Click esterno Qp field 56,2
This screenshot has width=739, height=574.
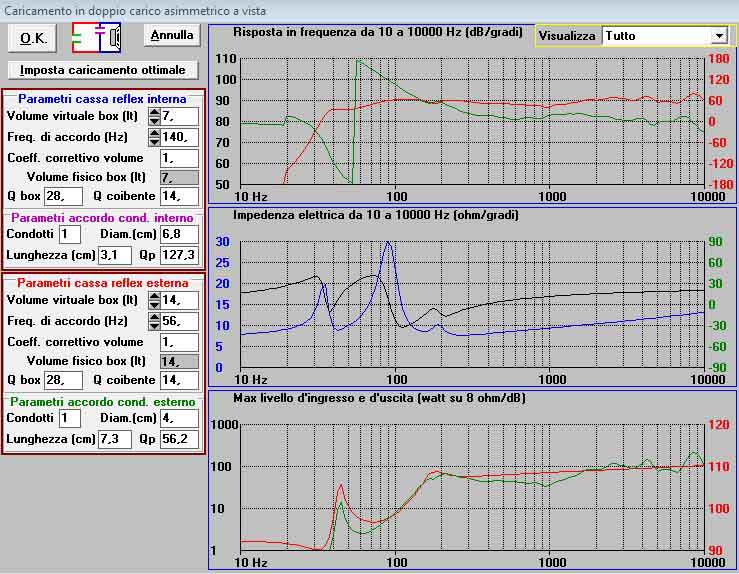pos(180,439)
